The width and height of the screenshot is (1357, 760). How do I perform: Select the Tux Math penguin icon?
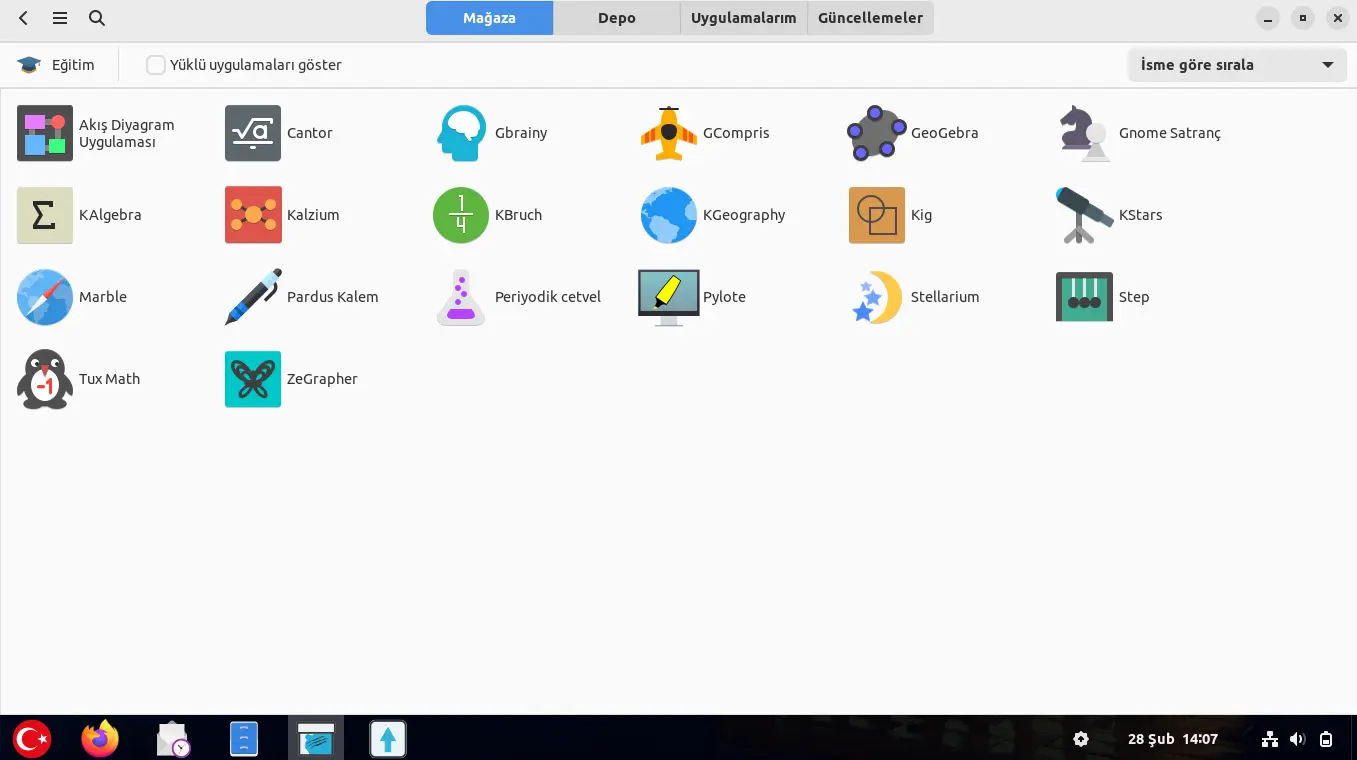[45, 379]
